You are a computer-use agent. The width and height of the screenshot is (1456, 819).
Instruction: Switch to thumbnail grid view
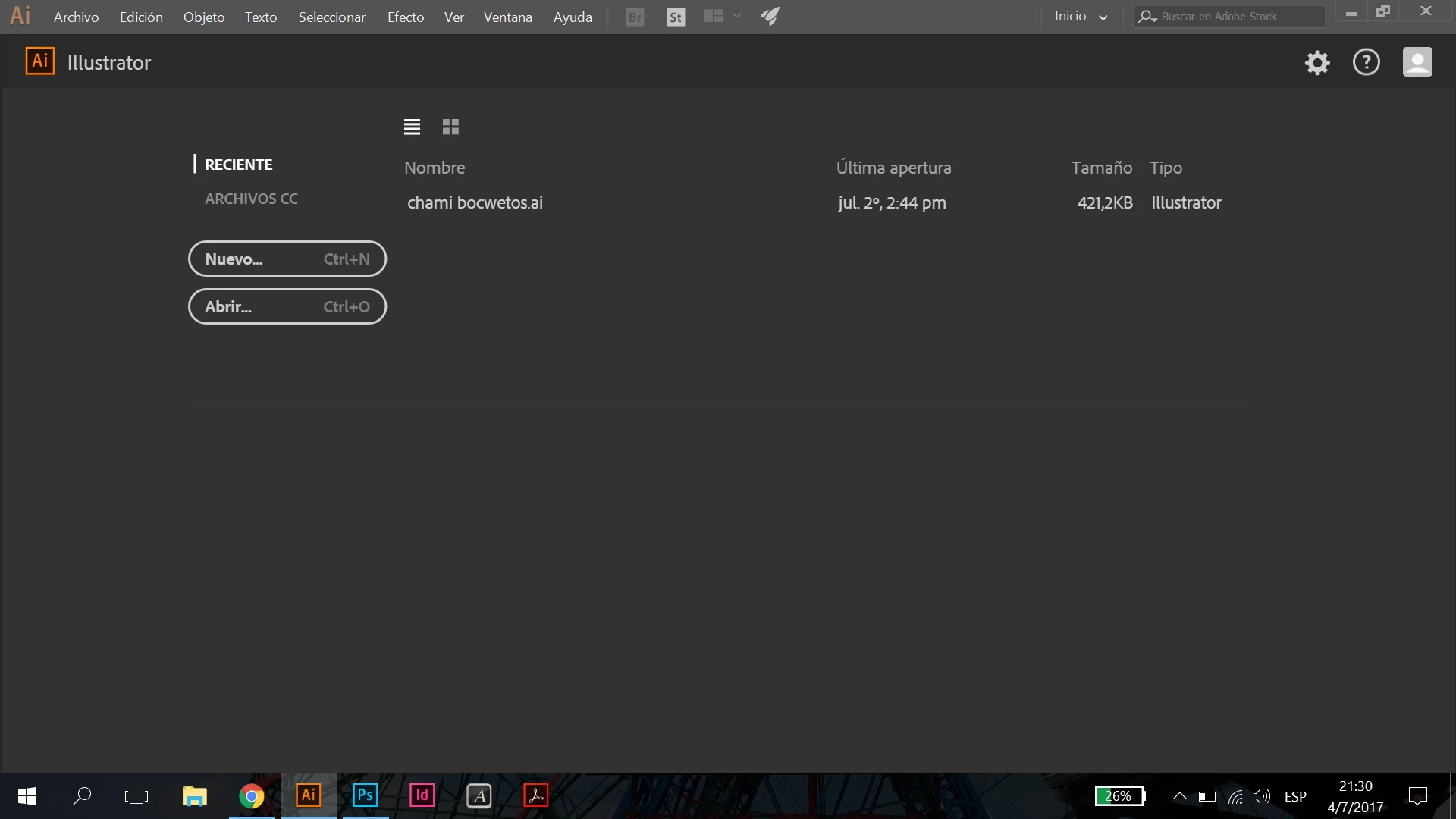click(450, 127)
